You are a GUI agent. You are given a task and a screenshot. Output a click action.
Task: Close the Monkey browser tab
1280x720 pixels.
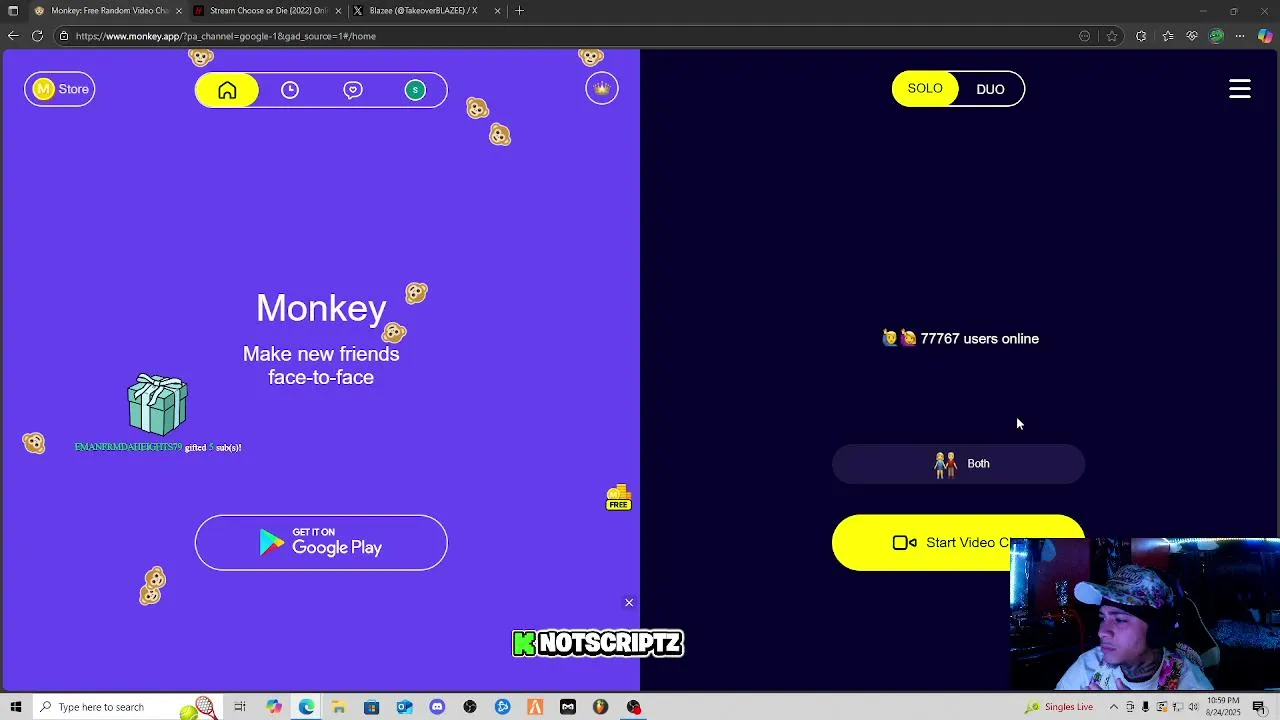click(179, 11)
